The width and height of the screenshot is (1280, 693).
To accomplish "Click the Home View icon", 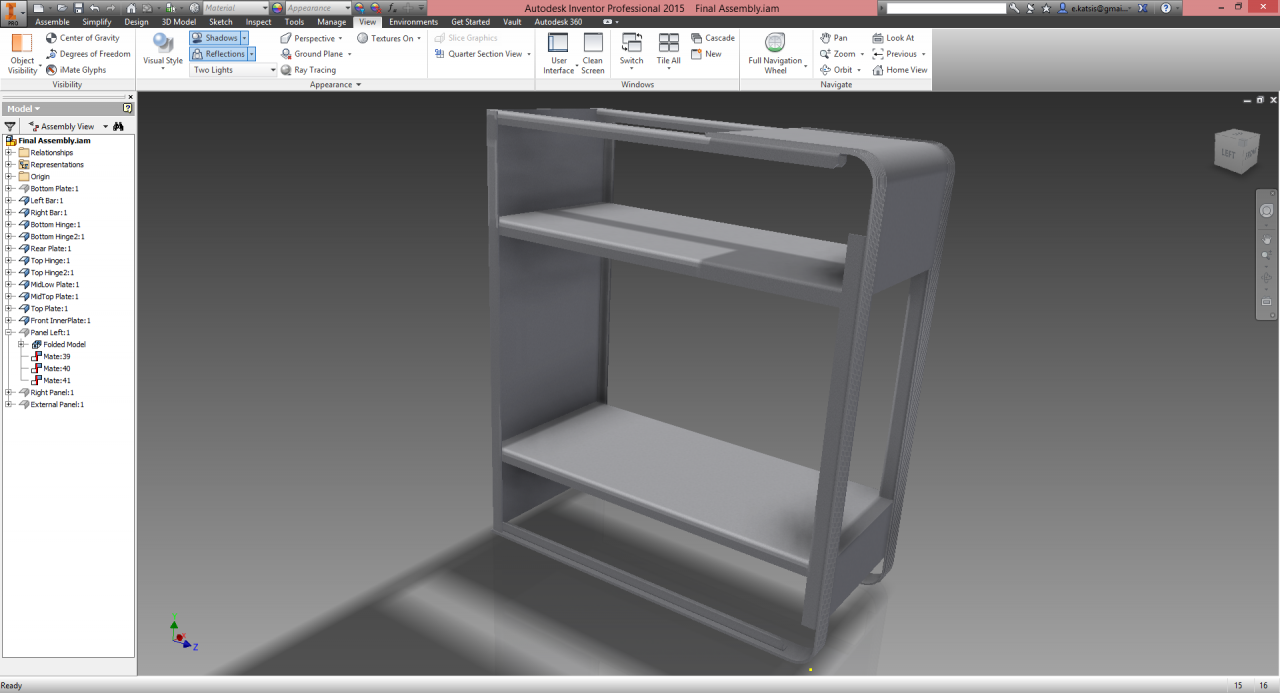I will click(x=878, y=70).
